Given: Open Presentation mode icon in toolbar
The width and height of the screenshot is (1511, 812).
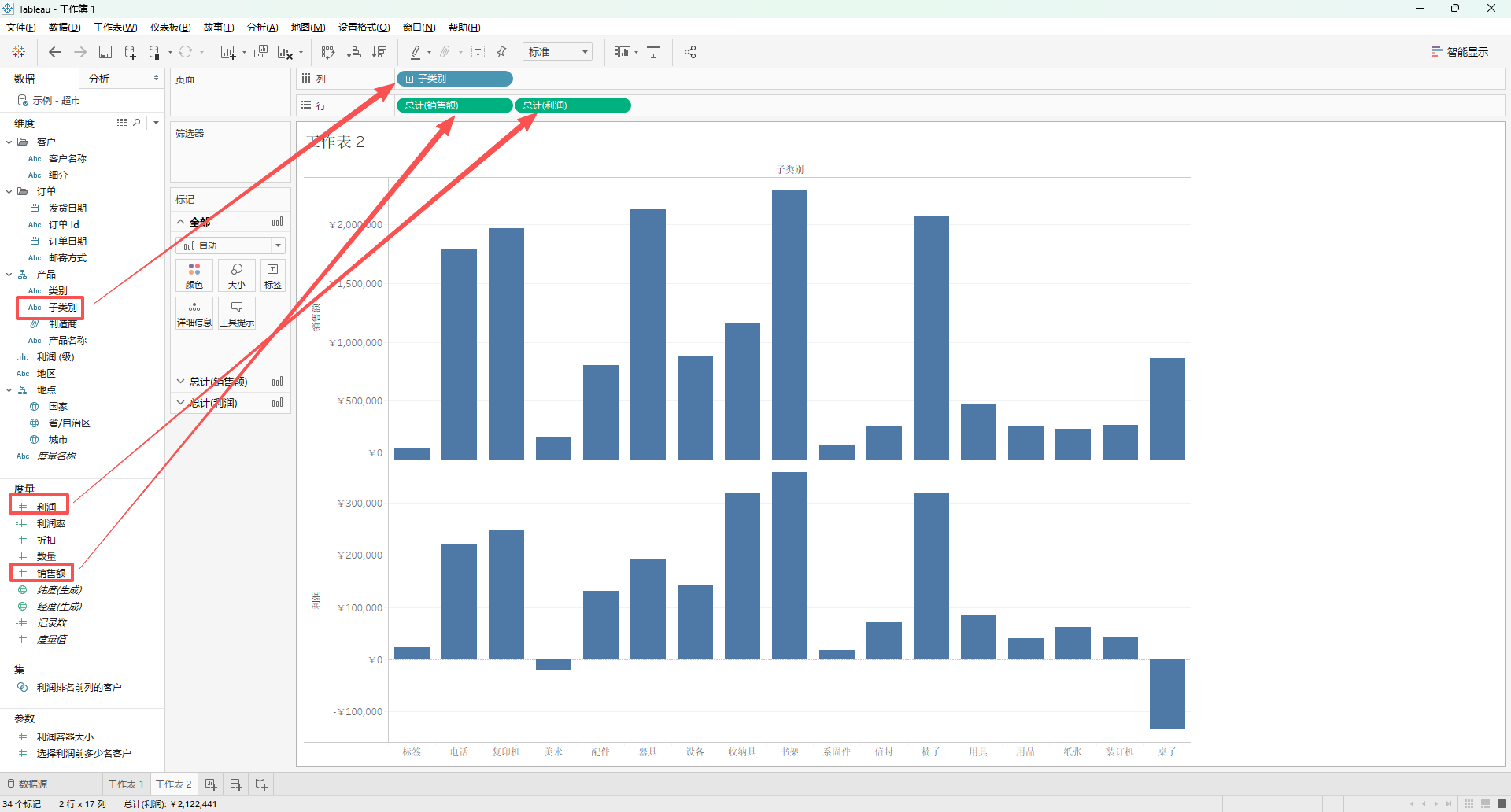Looking at the screenshot, I should [654, 52].
